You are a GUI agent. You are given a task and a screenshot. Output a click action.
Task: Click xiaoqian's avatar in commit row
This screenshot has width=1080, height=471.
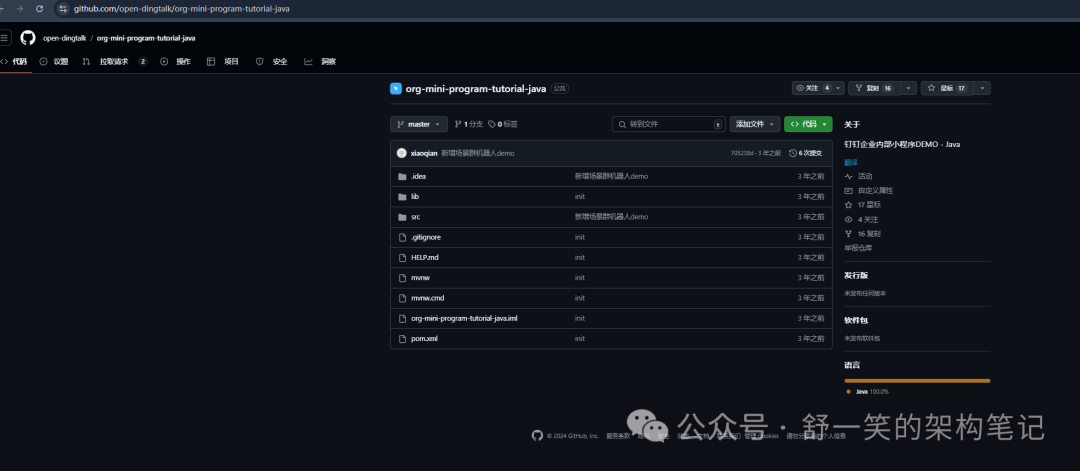(402, 153)
